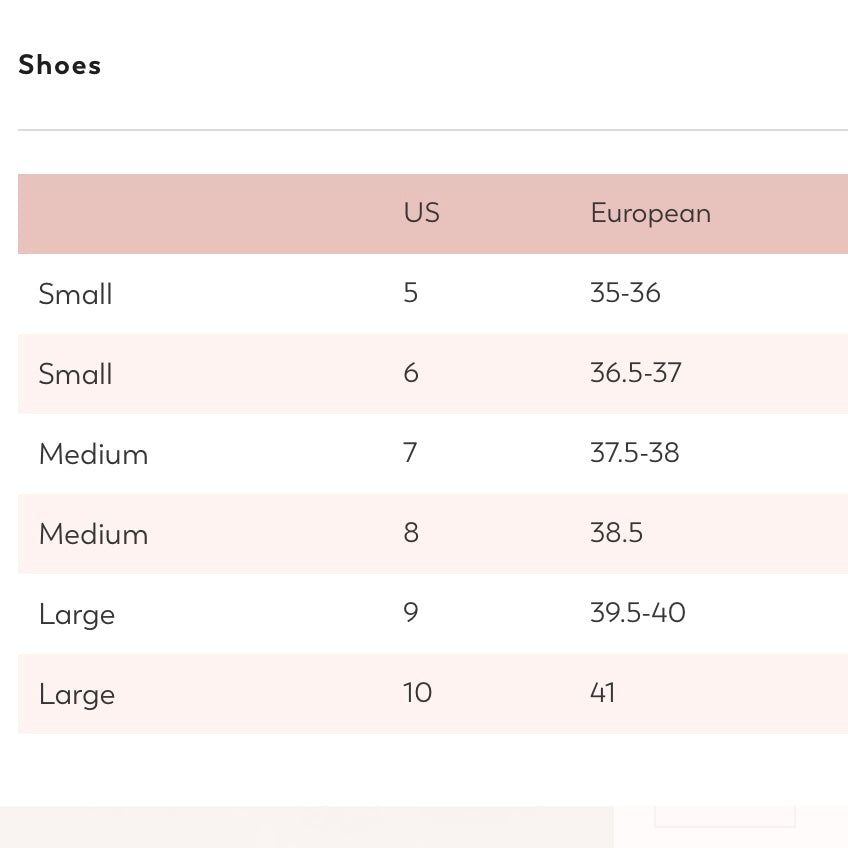Select US size 8 cell

tap(411, 533)
